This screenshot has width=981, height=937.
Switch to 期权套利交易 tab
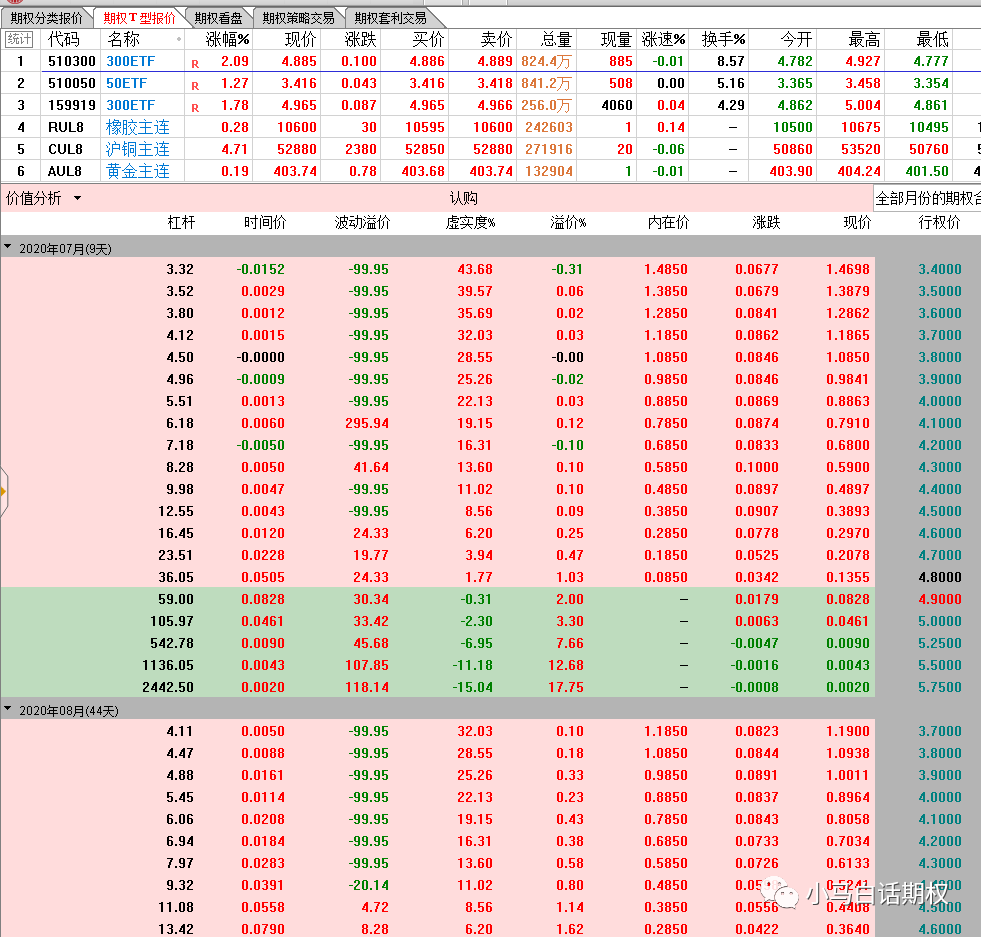pyautogui.click(x=390, y=18)
